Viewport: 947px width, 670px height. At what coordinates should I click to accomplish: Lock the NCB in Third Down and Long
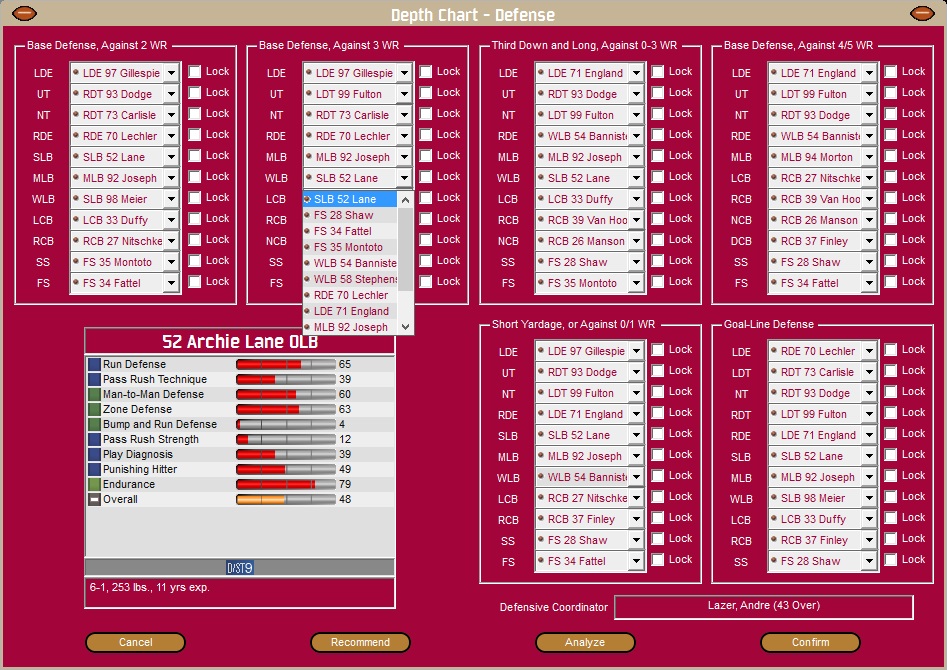[x=656, y=241]
